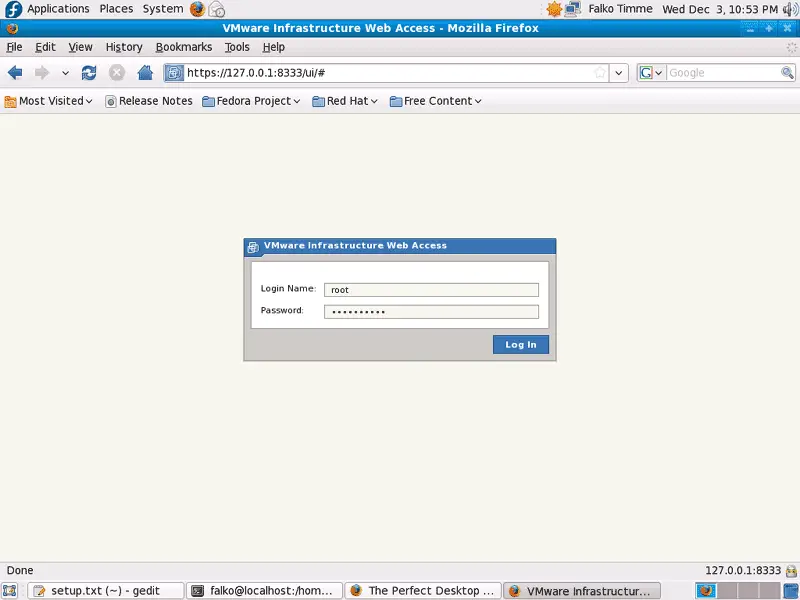Open the back/forward history dropdown arrow
The width and height of the screenshot is (800, 600).
pos(65,73)
